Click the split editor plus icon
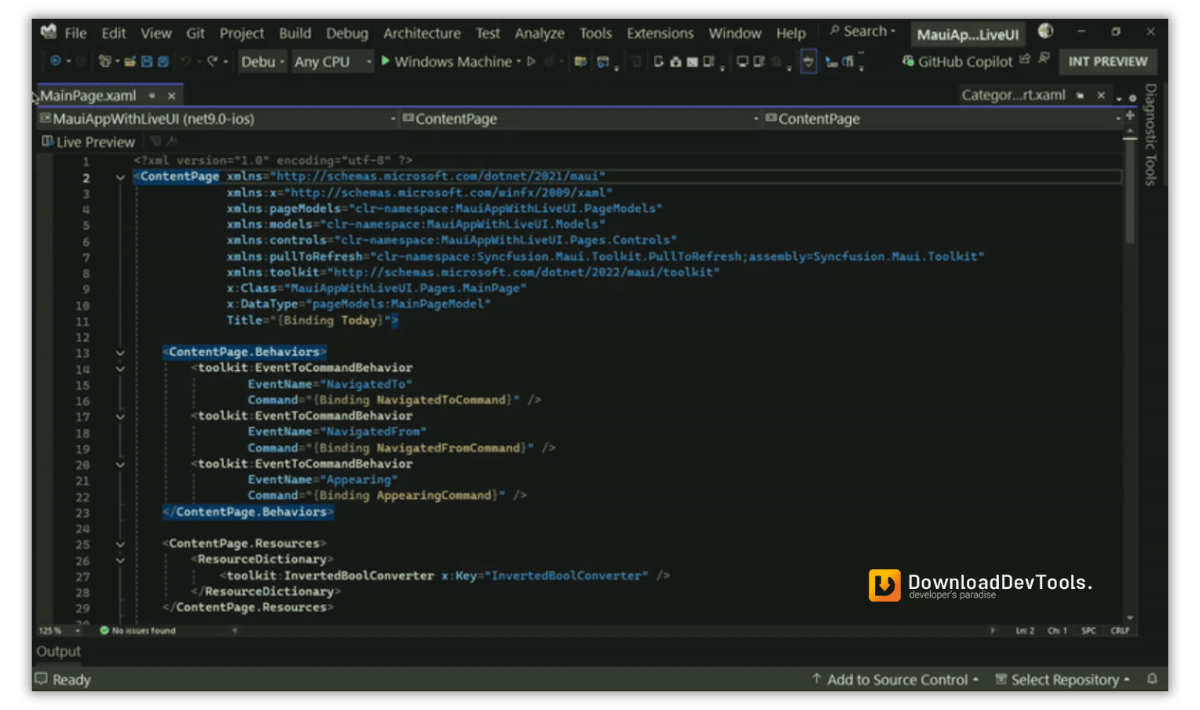The height and width of the screenshot is (710, 1200). [x=1130, y=117]
